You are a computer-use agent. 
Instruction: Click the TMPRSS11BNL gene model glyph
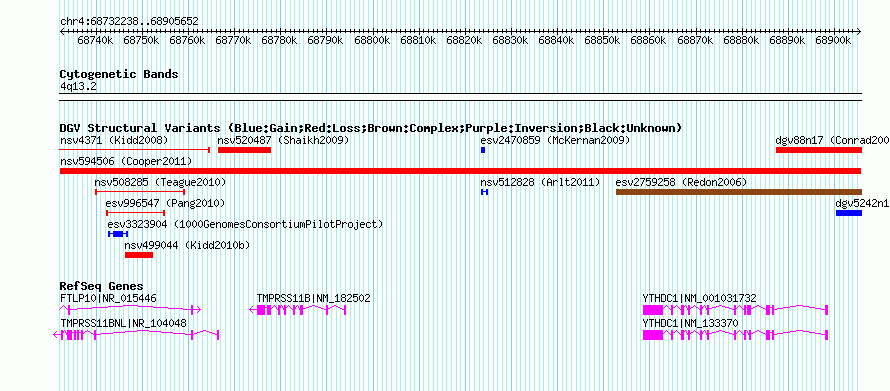(x=136, y=335)
